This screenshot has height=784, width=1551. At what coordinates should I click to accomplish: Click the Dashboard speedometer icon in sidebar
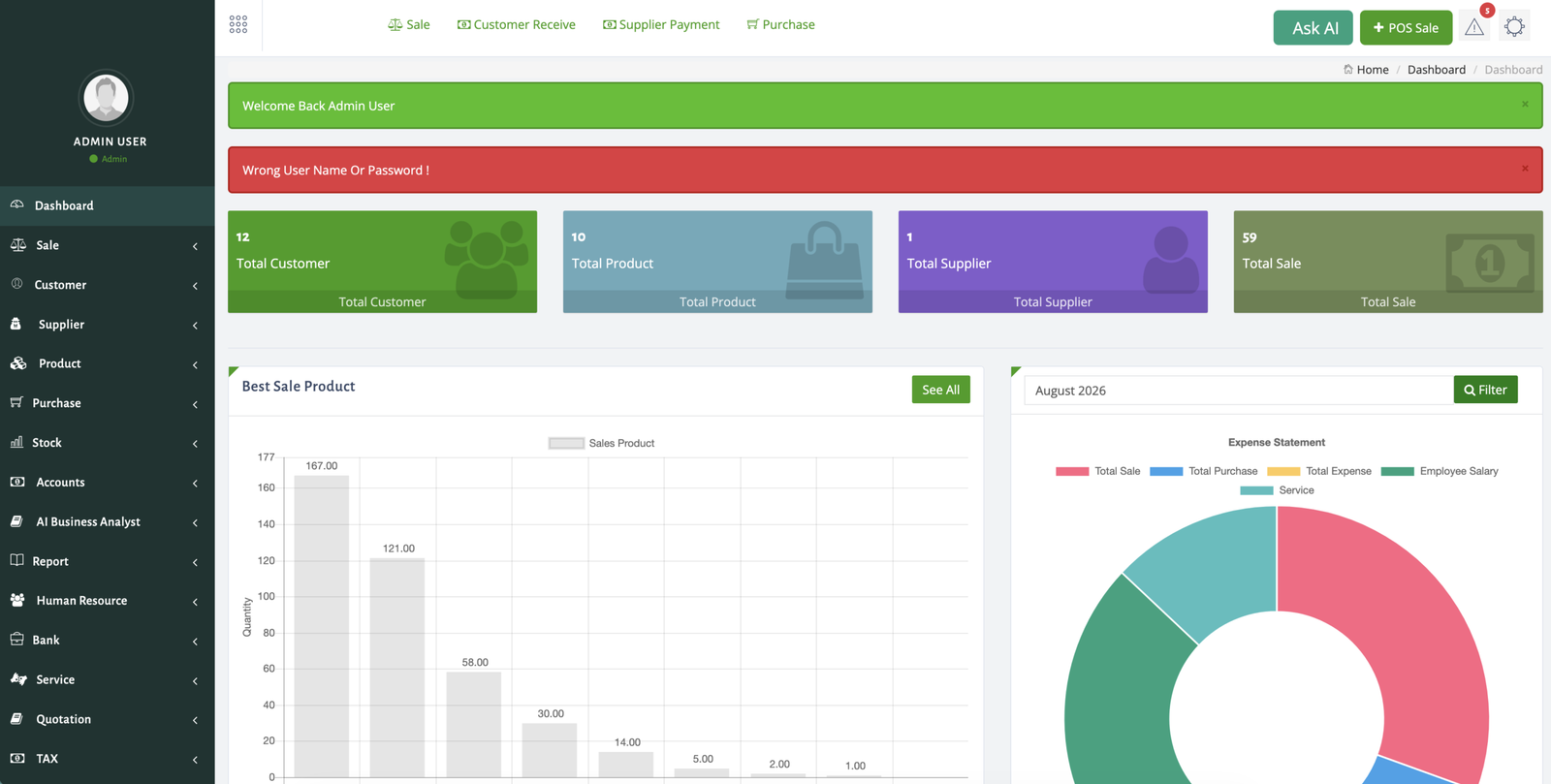pyautogui.click(x=17, y=204)
